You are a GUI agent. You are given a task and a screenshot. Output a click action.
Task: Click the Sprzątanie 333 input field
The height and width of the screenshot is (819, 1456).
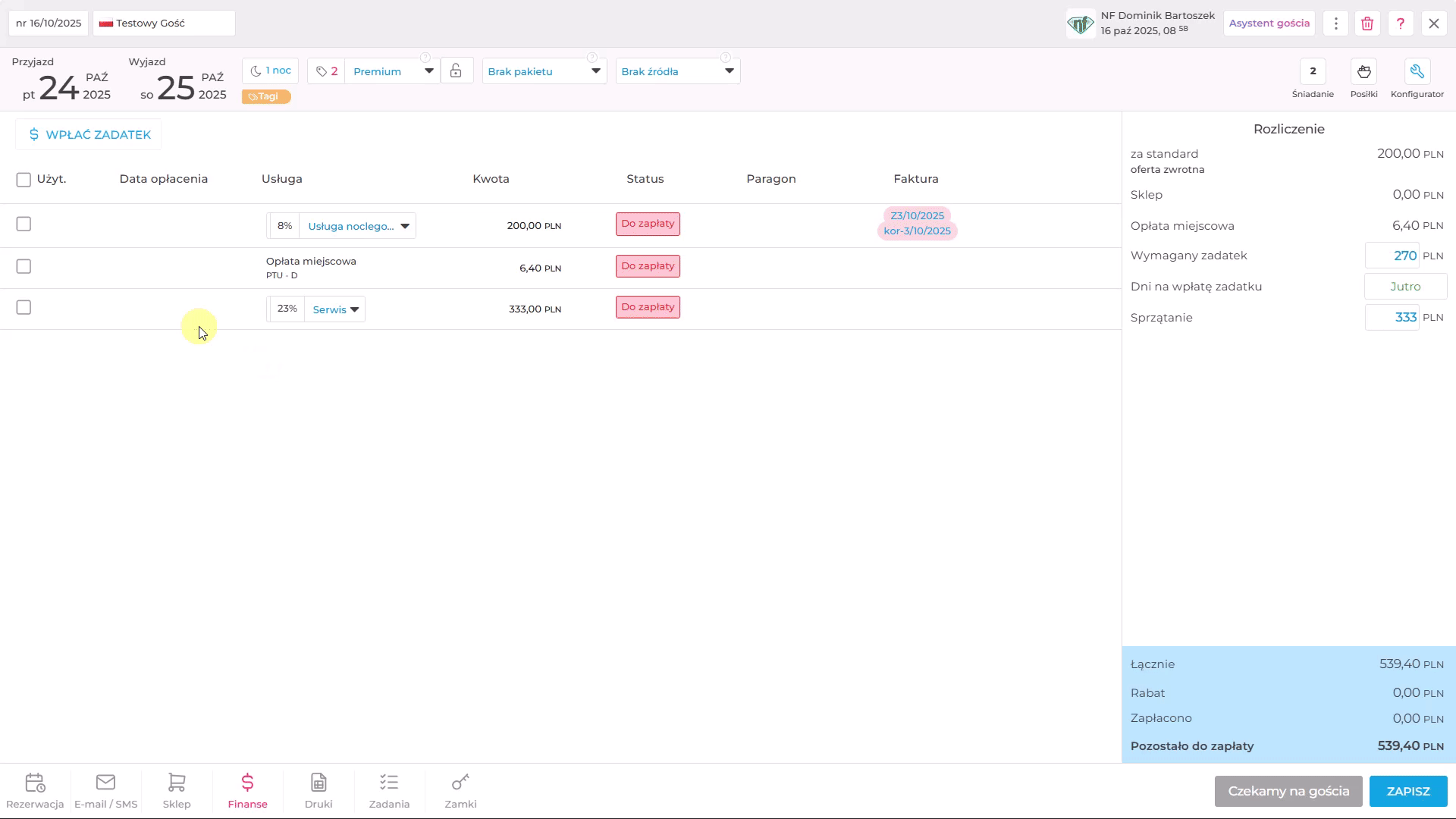coord(1392,318)
